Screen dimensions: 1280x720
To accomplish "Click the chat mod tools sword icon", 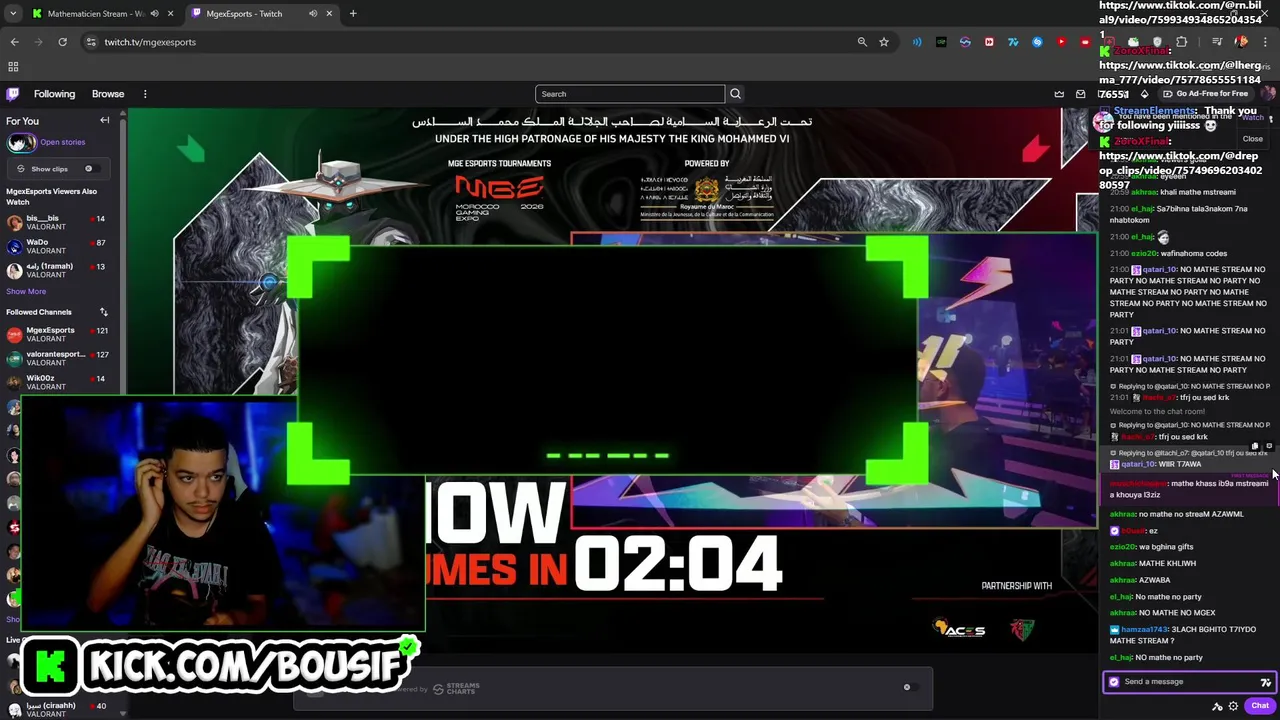I will pos(1217,706).
